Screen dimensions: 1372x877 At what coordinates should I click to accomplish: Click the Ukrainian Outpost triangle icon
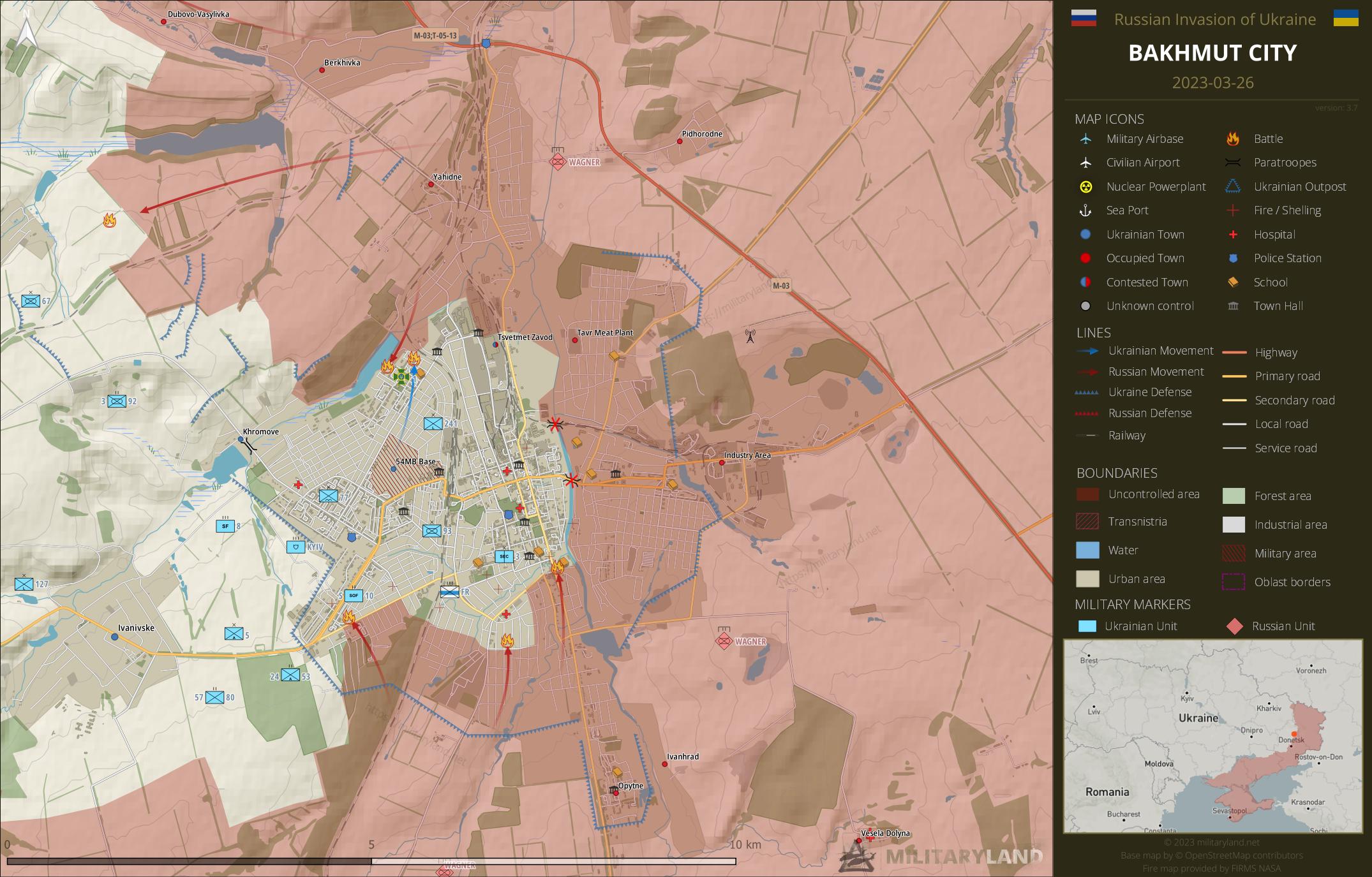(x=1233, y=187)
